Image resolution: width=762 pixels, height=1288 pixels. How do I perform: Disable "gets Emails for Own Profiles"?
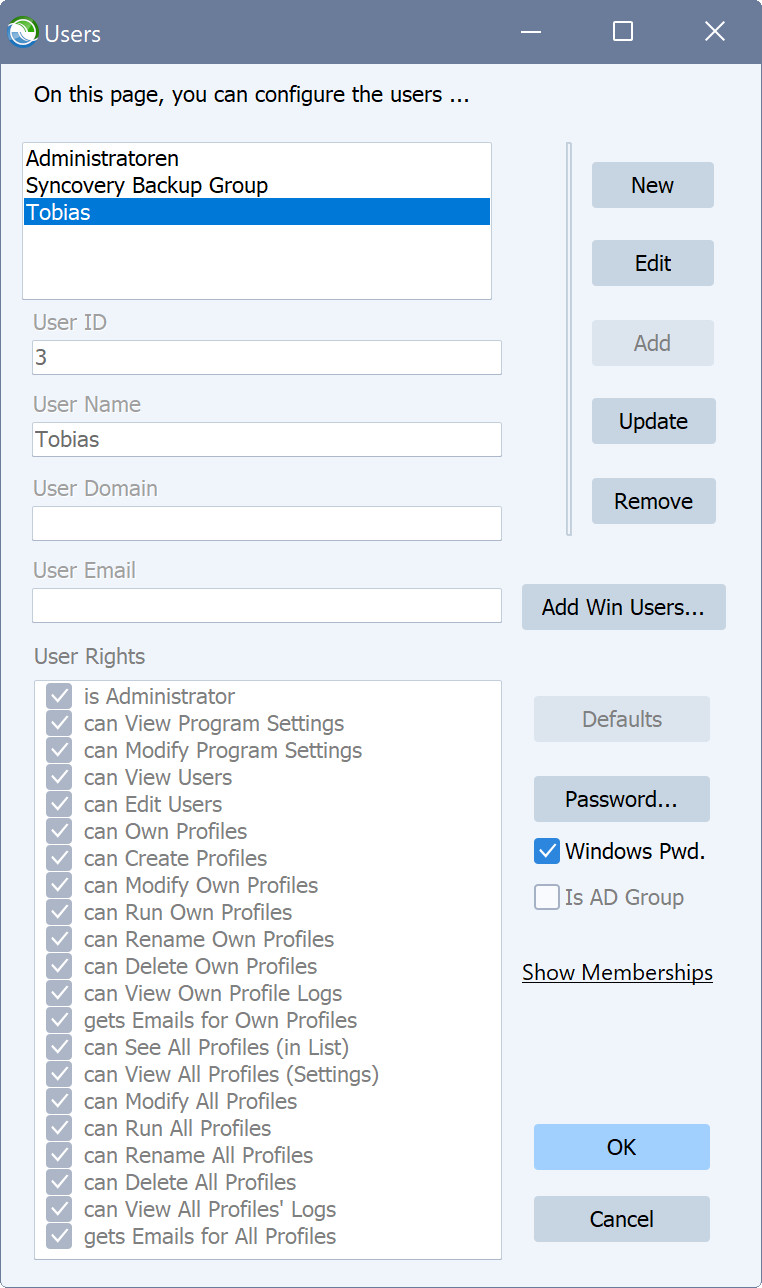58,1020
